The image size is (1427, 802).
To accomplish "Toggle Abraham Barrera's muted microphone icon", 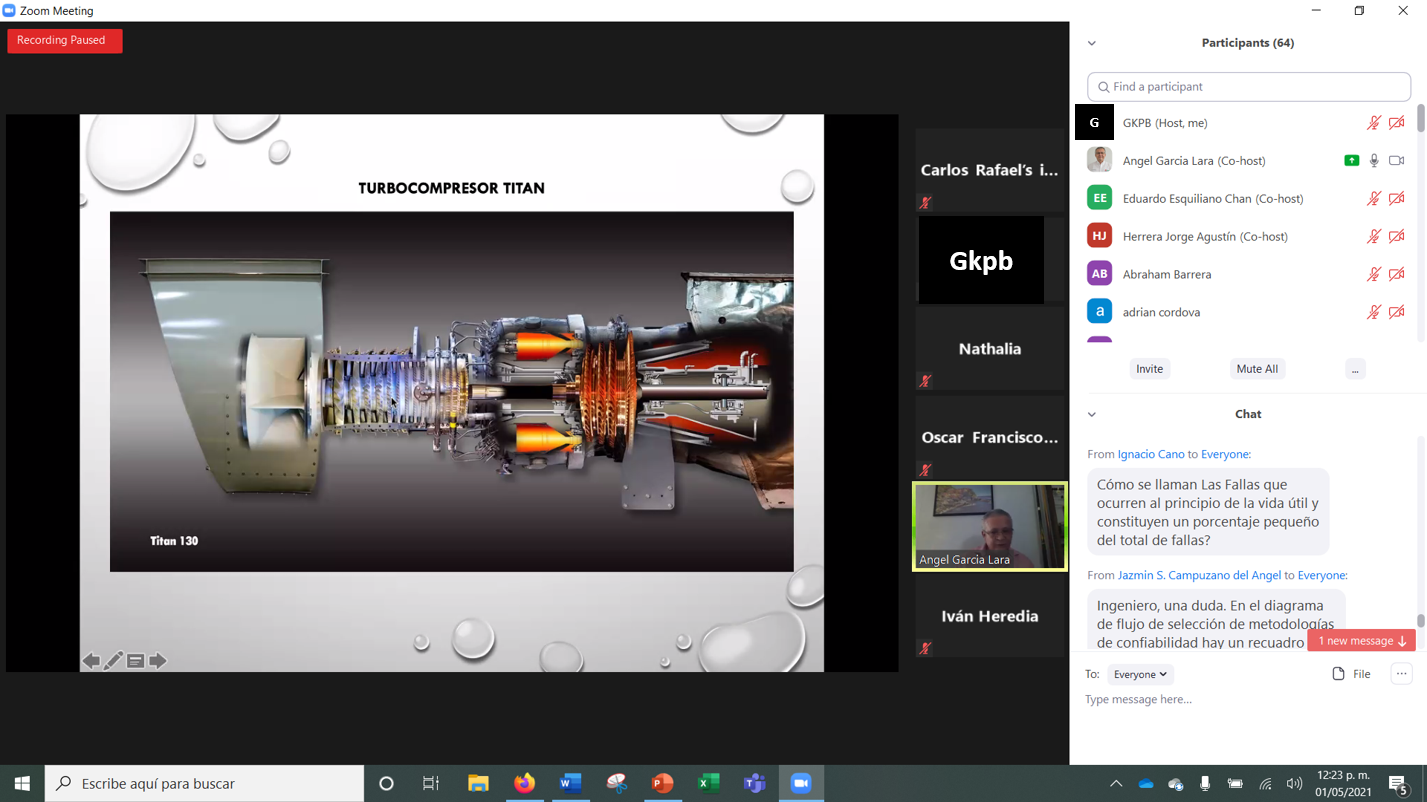I will pos(1374,275).
